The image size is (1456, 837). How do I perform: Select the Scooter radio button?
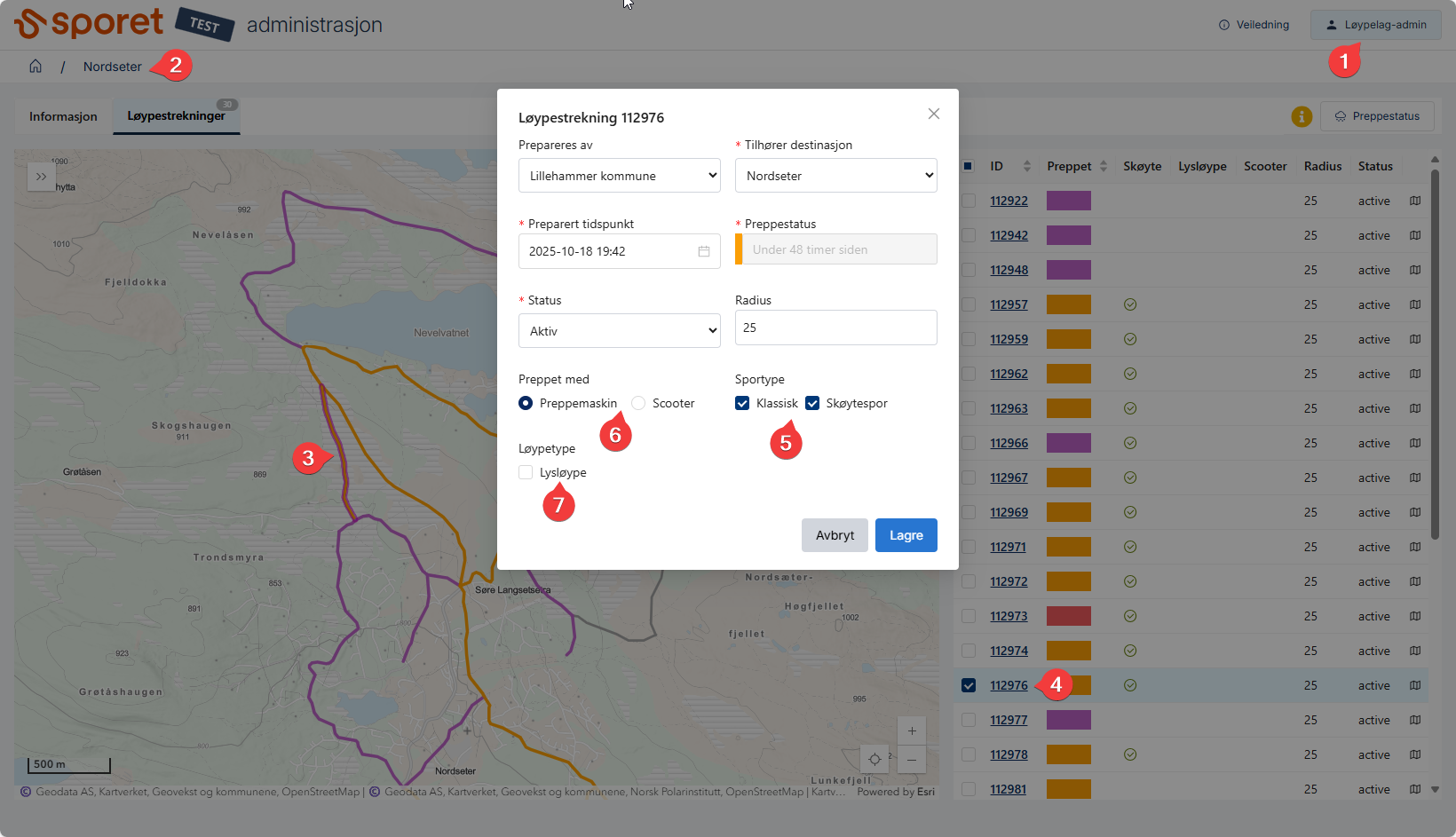tap(638, 403)
